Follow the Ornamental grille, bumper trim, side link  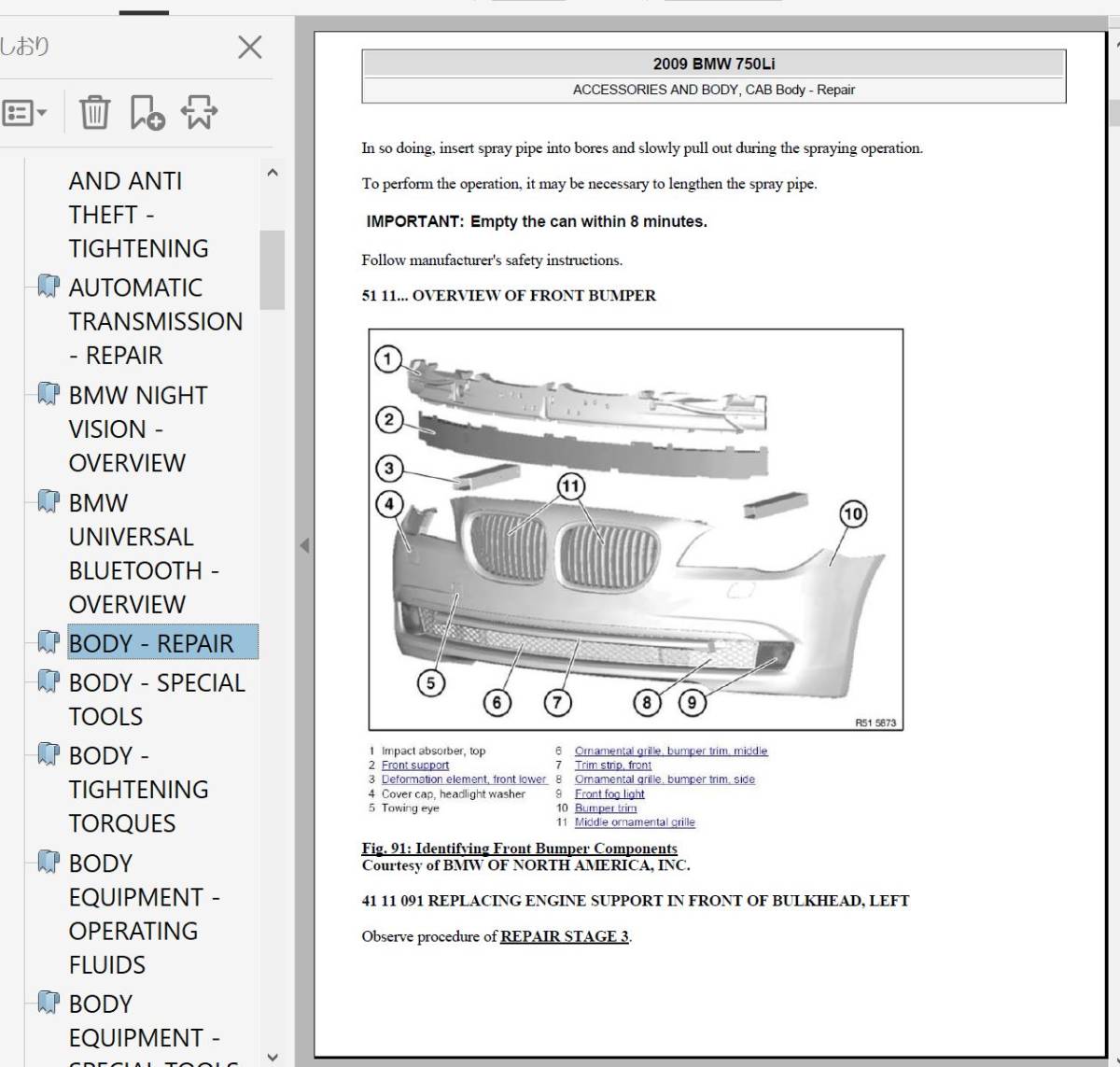(665, 779)
